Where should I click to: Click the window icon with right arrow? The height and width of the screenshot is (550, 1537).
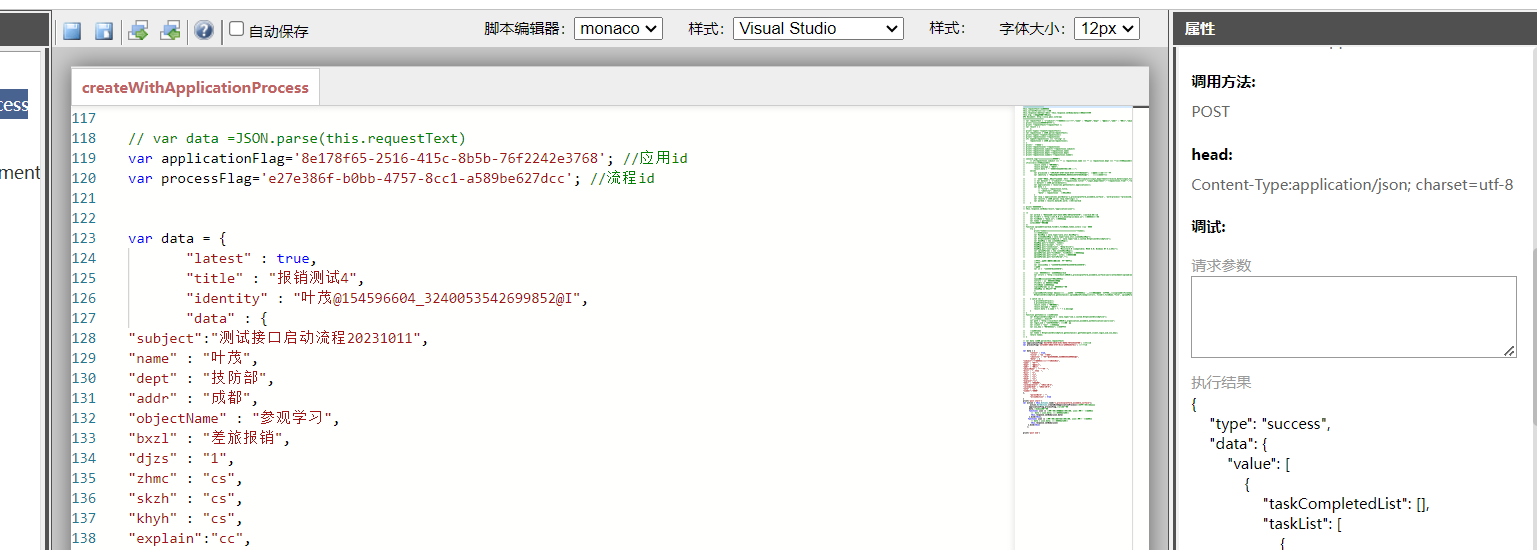click(x=138, y=31)
